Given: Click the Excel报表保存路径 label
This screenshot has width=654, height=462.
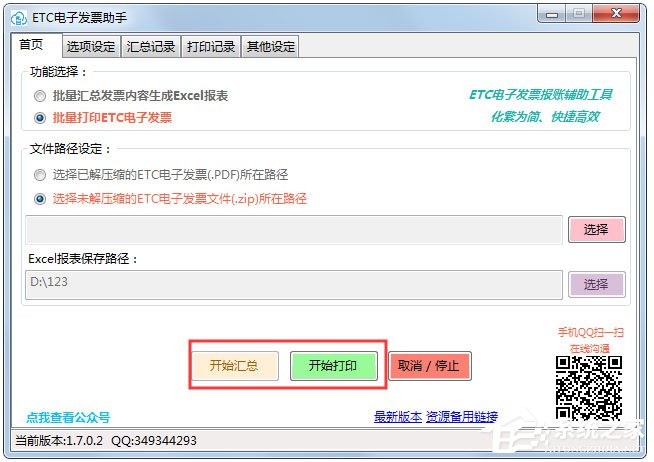Looking at the screenshot, I should click(x=83, y=259).
